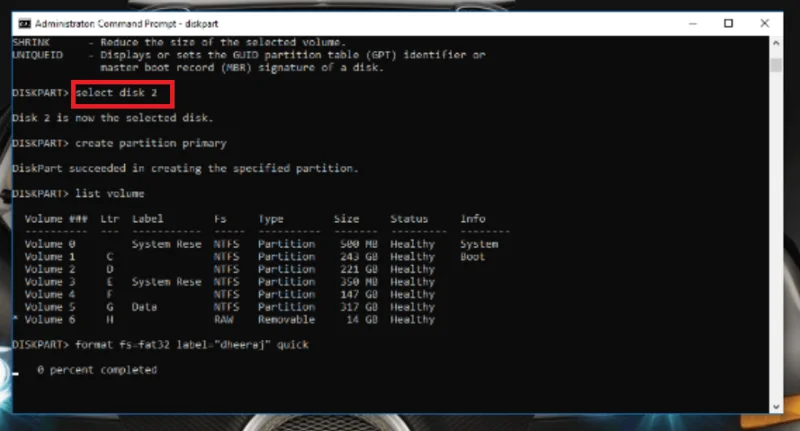
Task: Click the 'Volume 3' row entry
Action: click(x=50, y=282)
